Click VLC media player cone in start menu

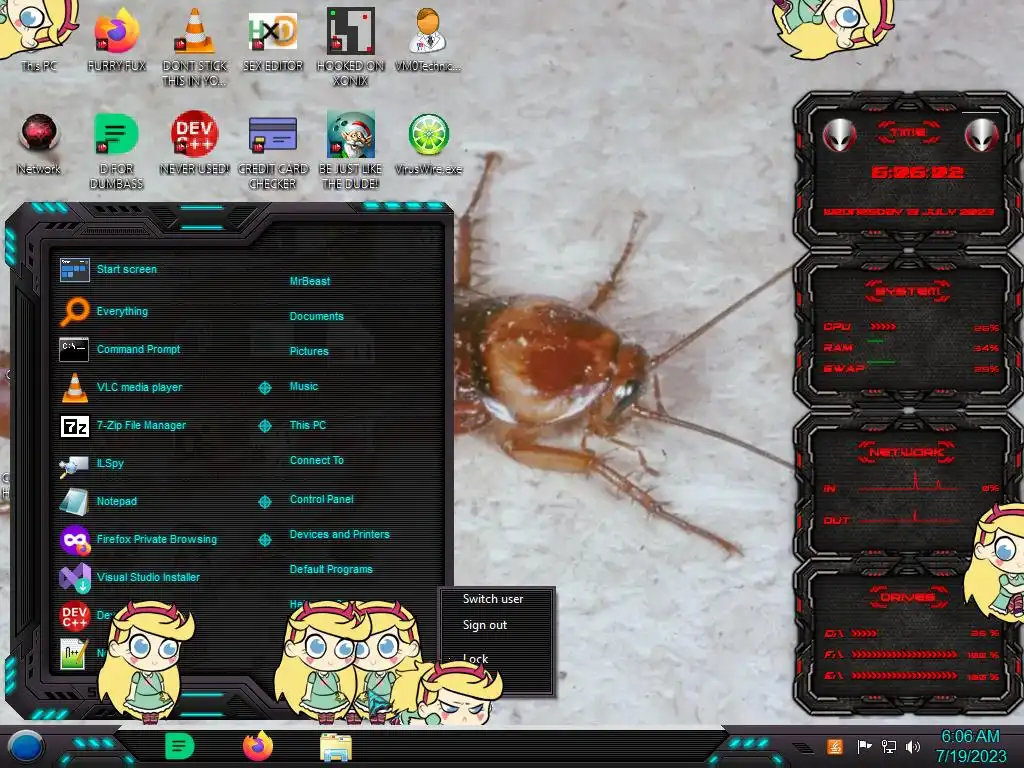coord(74,387)
